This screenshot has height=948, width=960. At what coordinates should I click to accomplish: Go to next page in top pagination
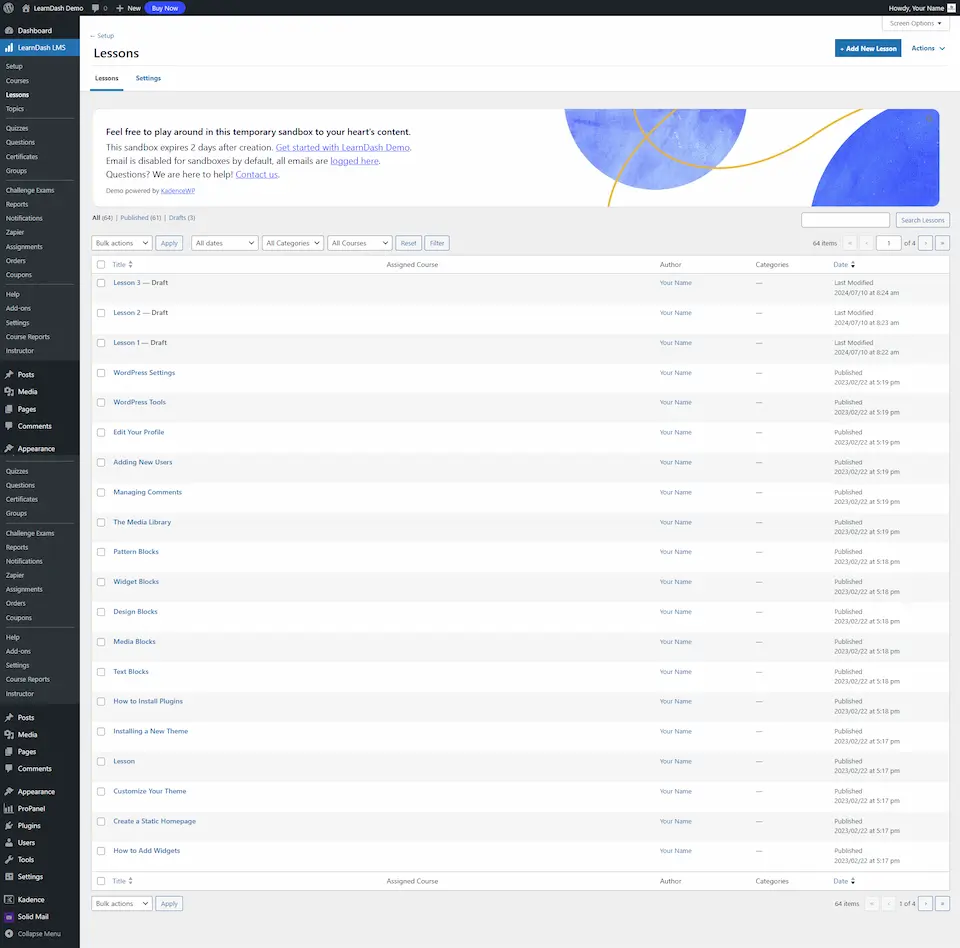click(926, 243)
